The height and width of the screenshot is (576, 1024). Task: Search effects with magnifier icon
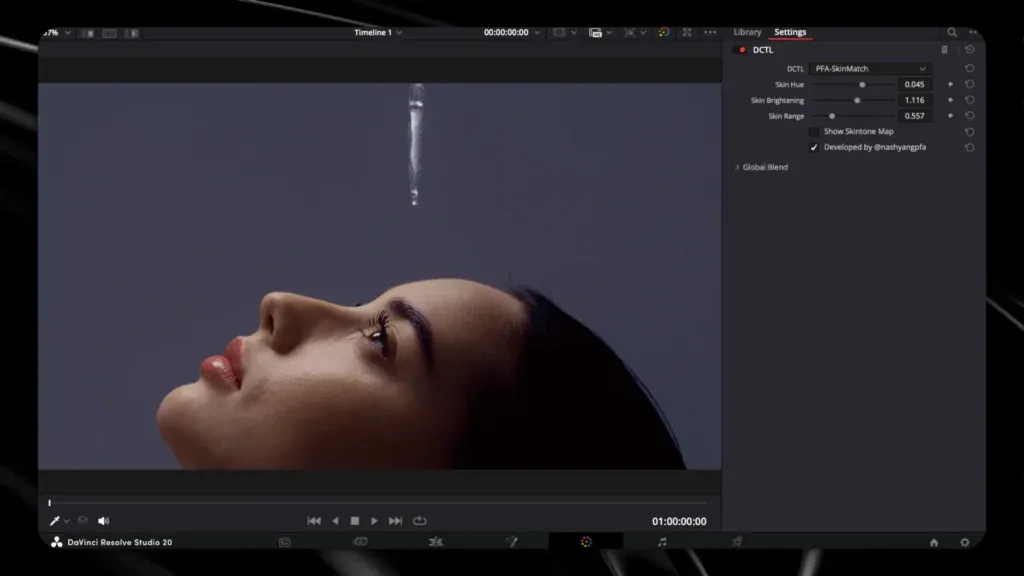(952, 32)
